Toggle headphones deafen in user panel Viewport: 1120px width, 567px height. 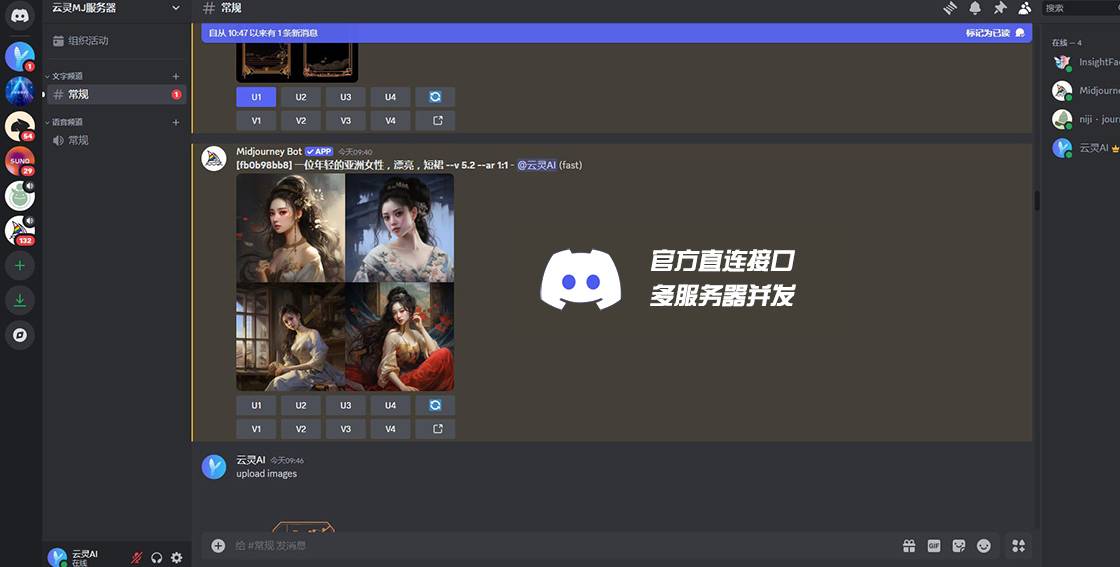point(156,558)
